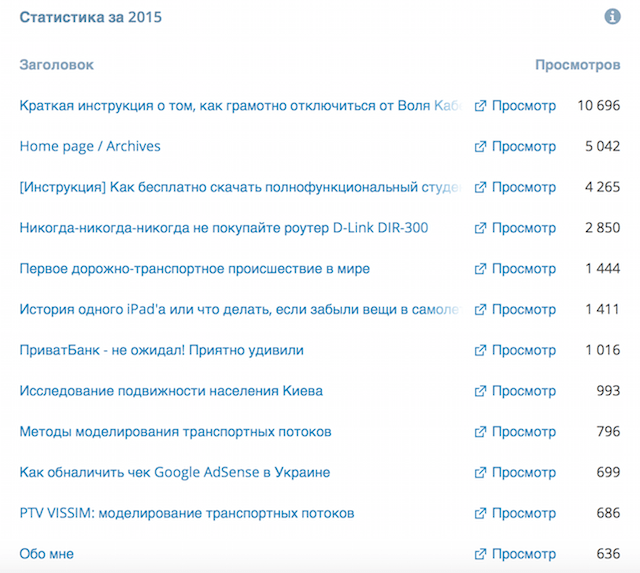Open the PTV VISSIM modeling post
The height and width of the screenshot is (573, 640).
187,513
